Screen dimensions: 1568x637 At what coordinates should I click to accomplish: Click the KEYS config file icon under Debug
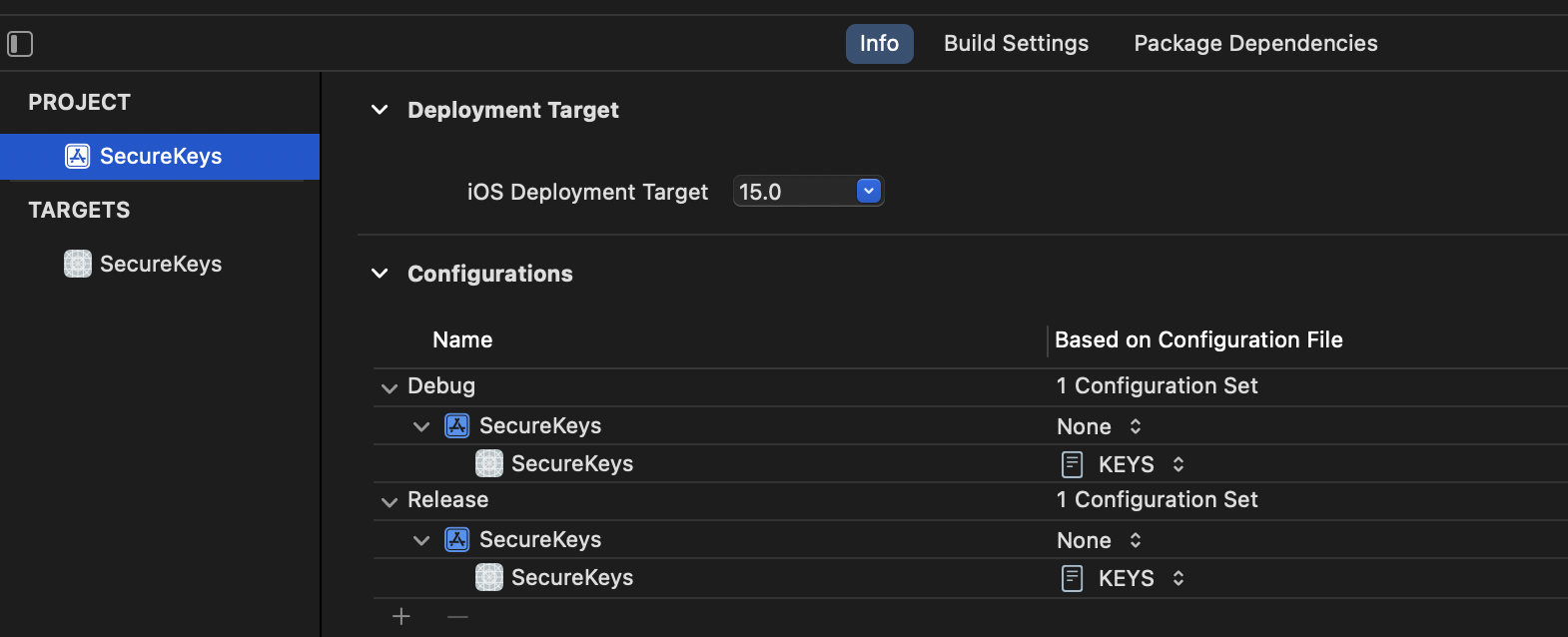coord(1072,464)
